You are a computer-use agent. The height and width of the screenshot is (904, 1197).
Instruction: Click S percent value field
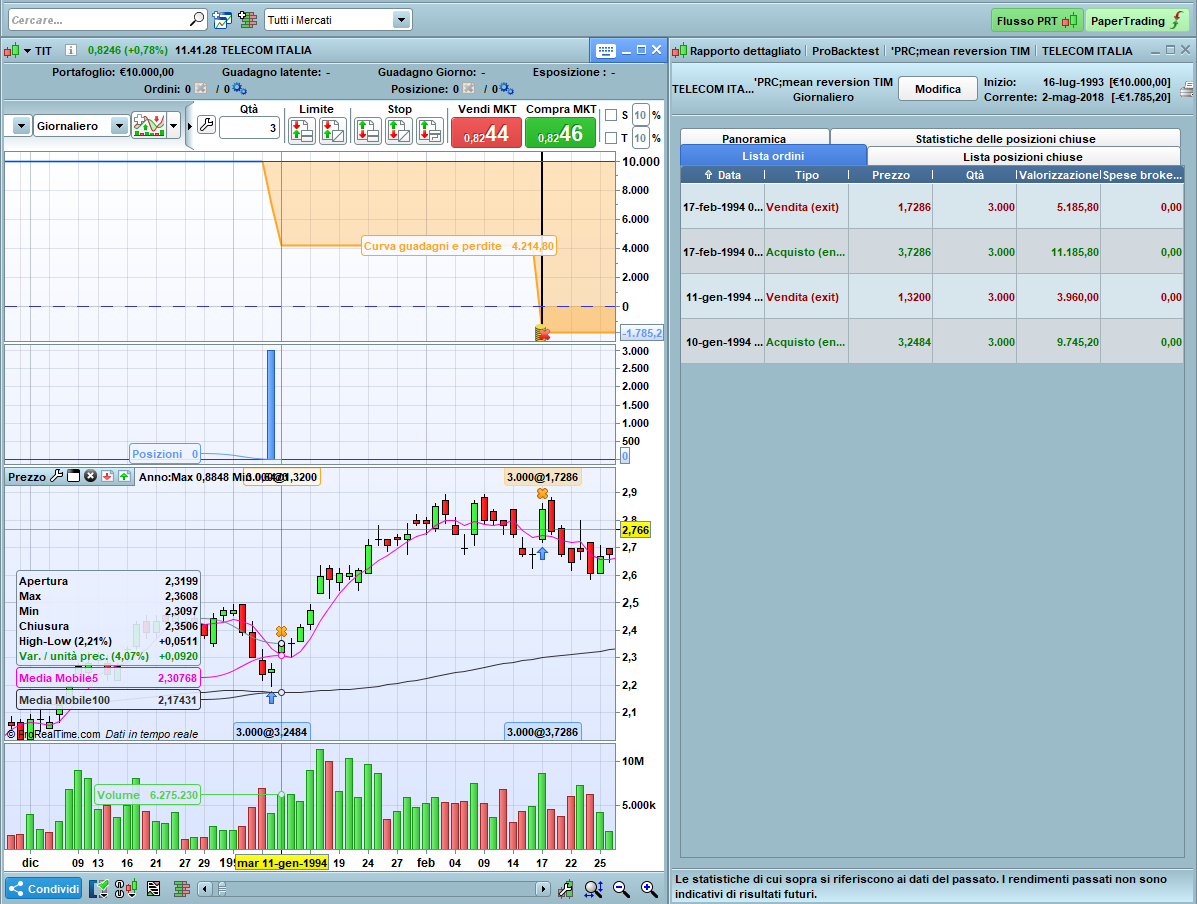click(x=640, y=115)
